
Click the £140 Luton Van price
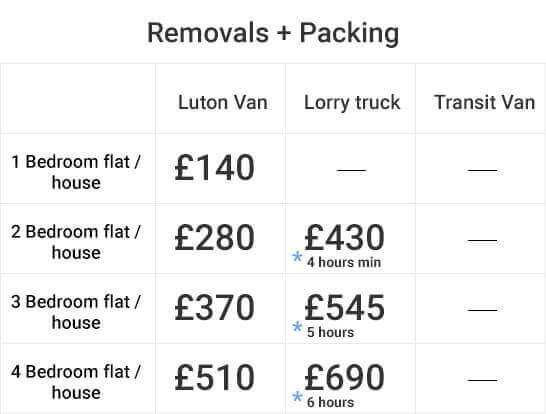pos(214,167)
